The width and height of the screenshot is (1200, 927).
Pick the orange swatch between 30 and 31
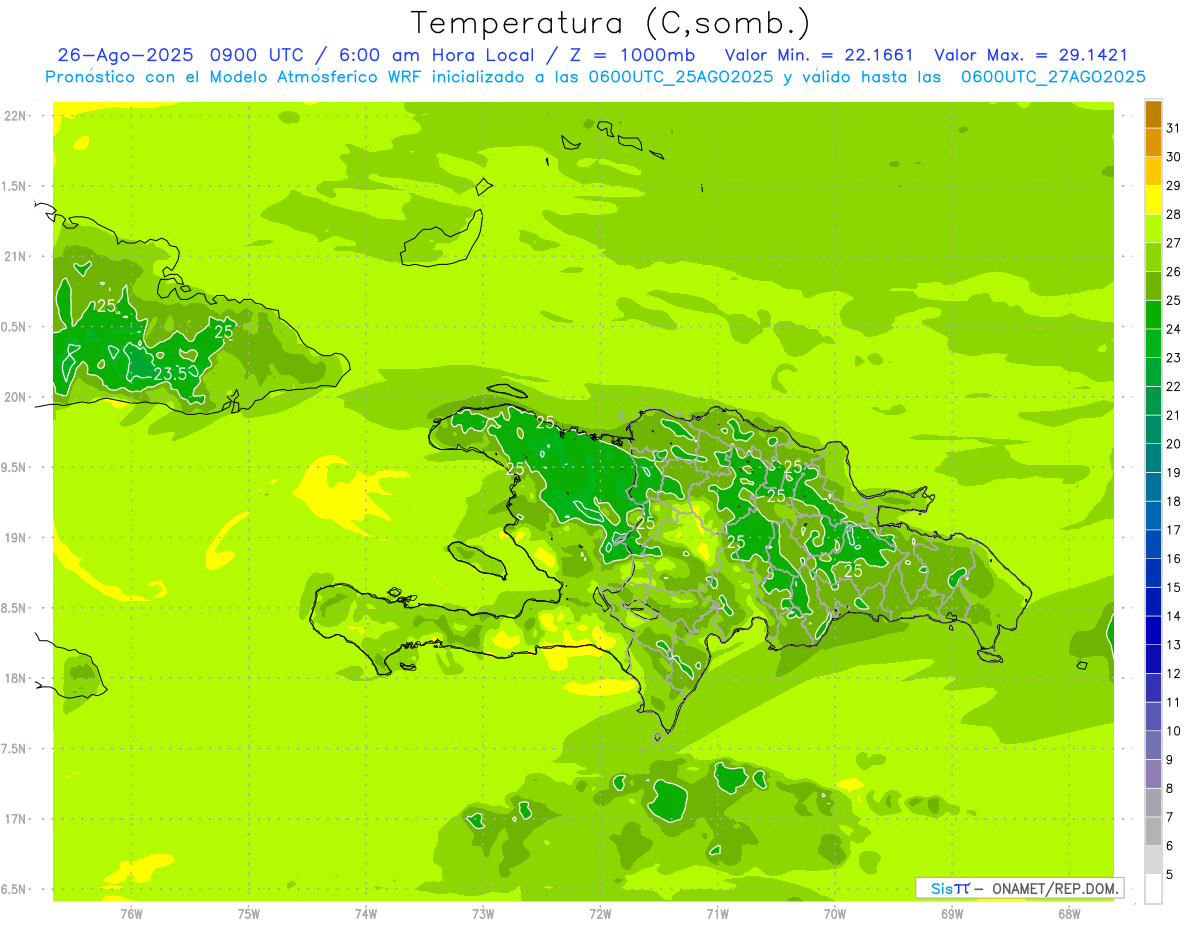(x=1153, y=143)
